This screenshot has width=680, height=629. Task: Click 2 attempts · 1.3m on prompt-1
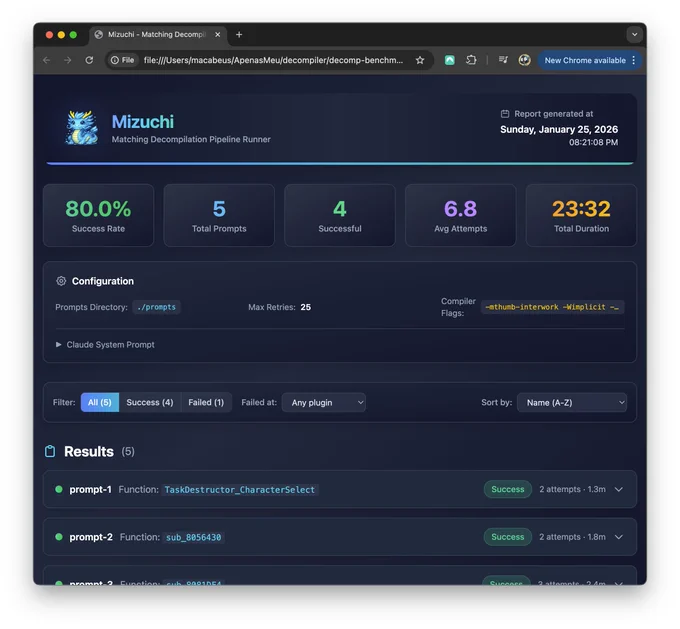[x=572, y=489]
